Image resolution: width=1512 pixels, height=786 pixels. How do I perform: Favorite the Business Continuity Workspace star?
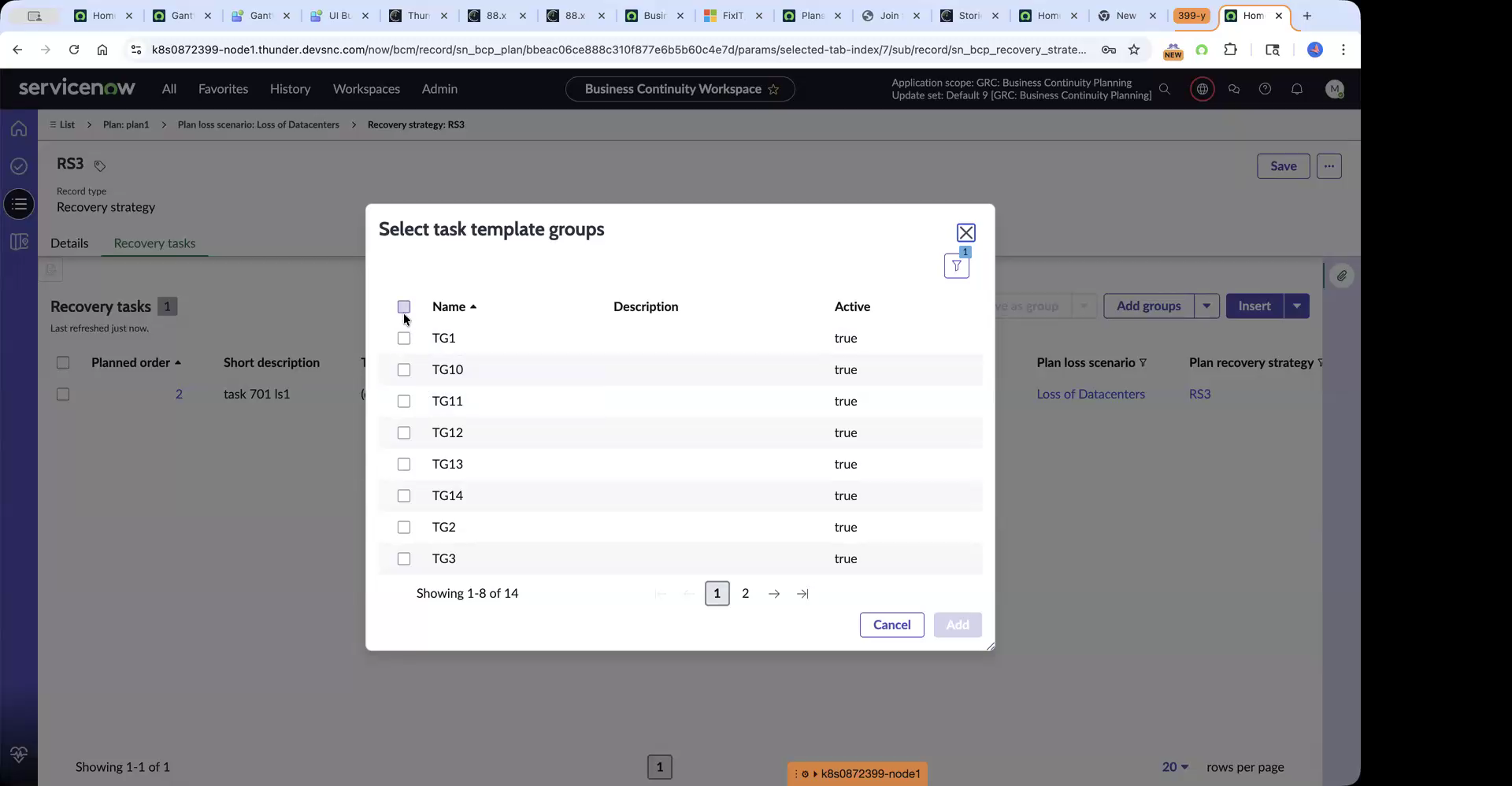pos(773,89)
